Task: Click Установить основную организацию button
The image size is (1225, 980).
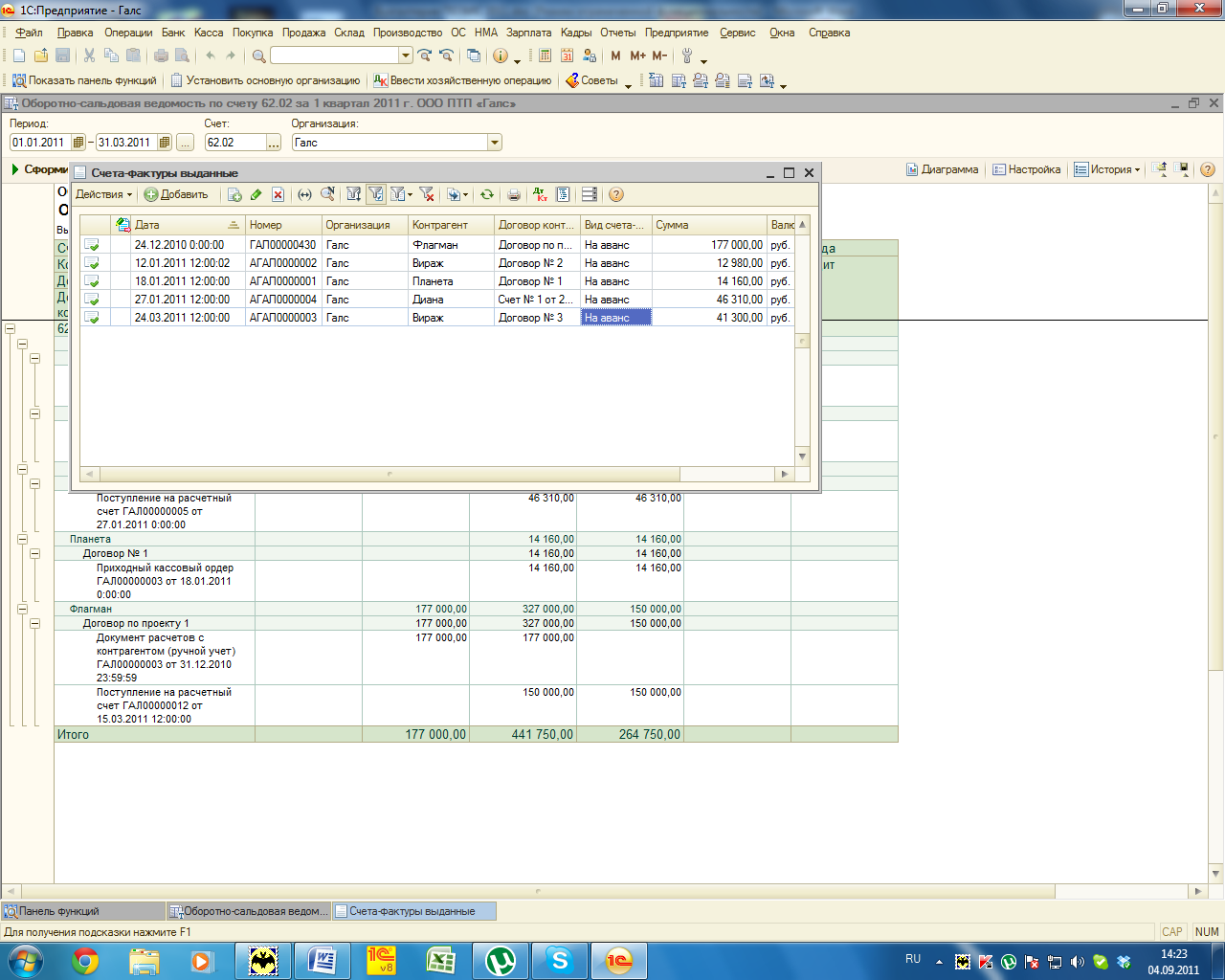Action: 266,80
